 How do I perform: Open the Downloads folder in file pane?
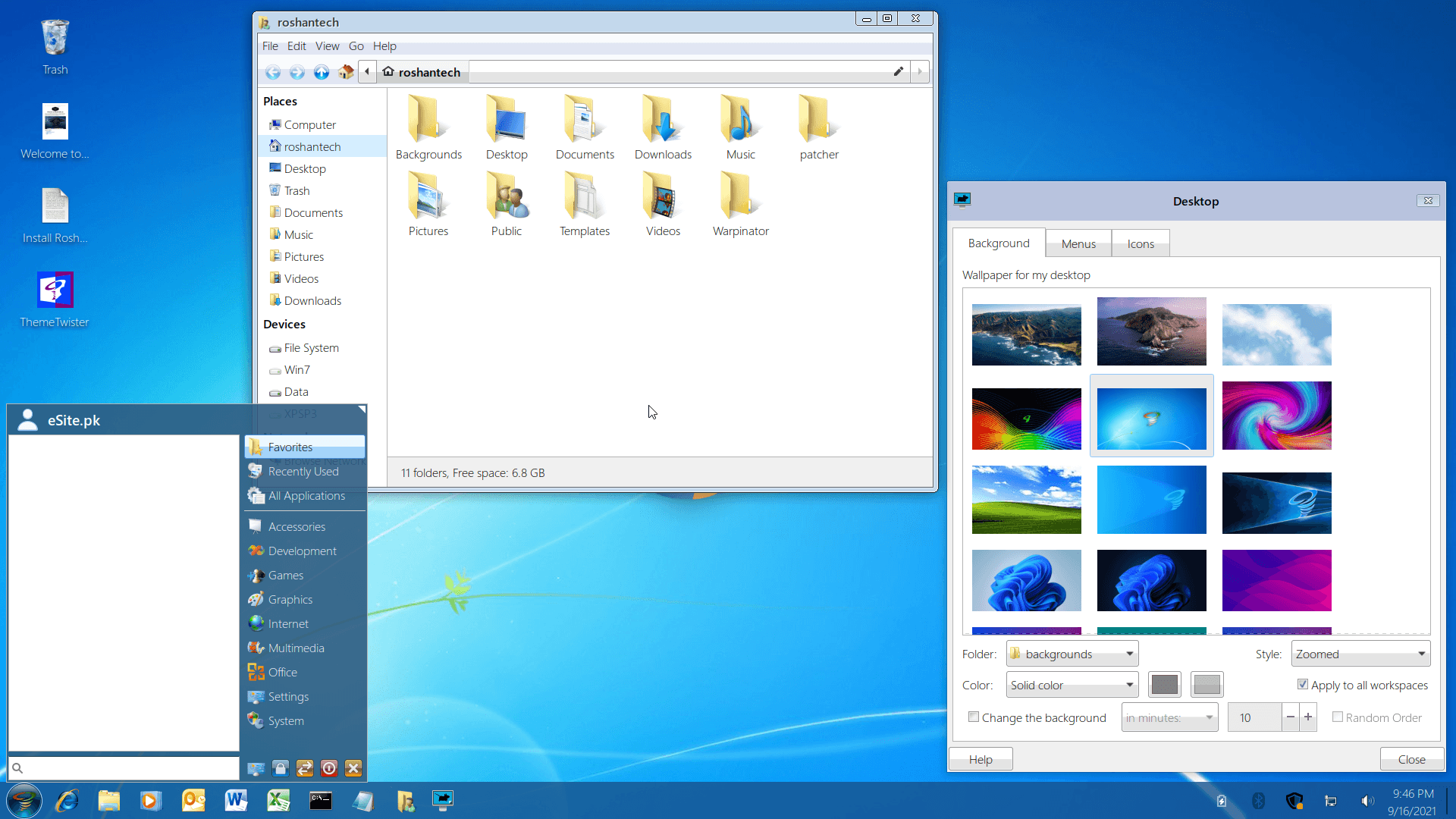tap(663, 127)
